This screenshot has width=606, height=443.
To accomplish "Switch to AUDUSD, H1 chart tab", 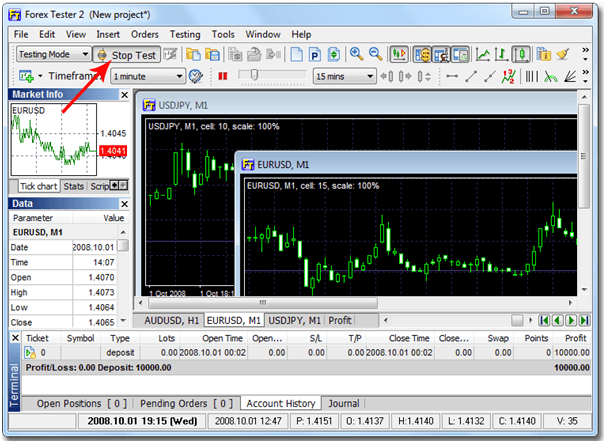I will 171,320.
